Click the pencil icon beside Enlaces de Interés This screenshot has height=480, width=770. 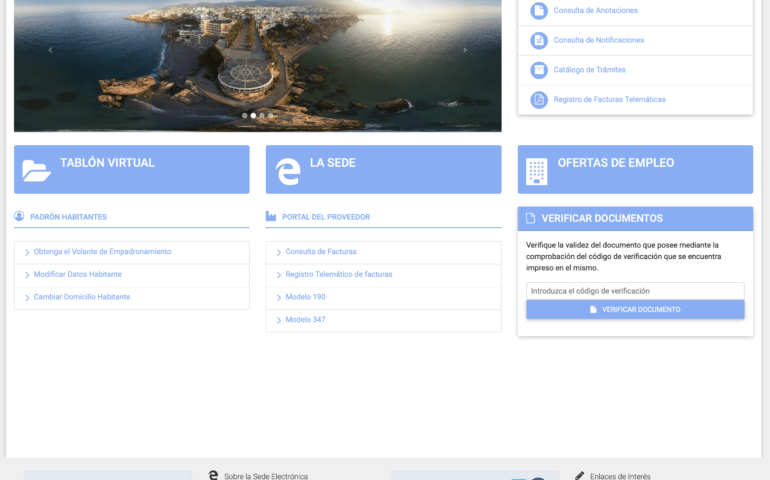(x=579, y=476)
